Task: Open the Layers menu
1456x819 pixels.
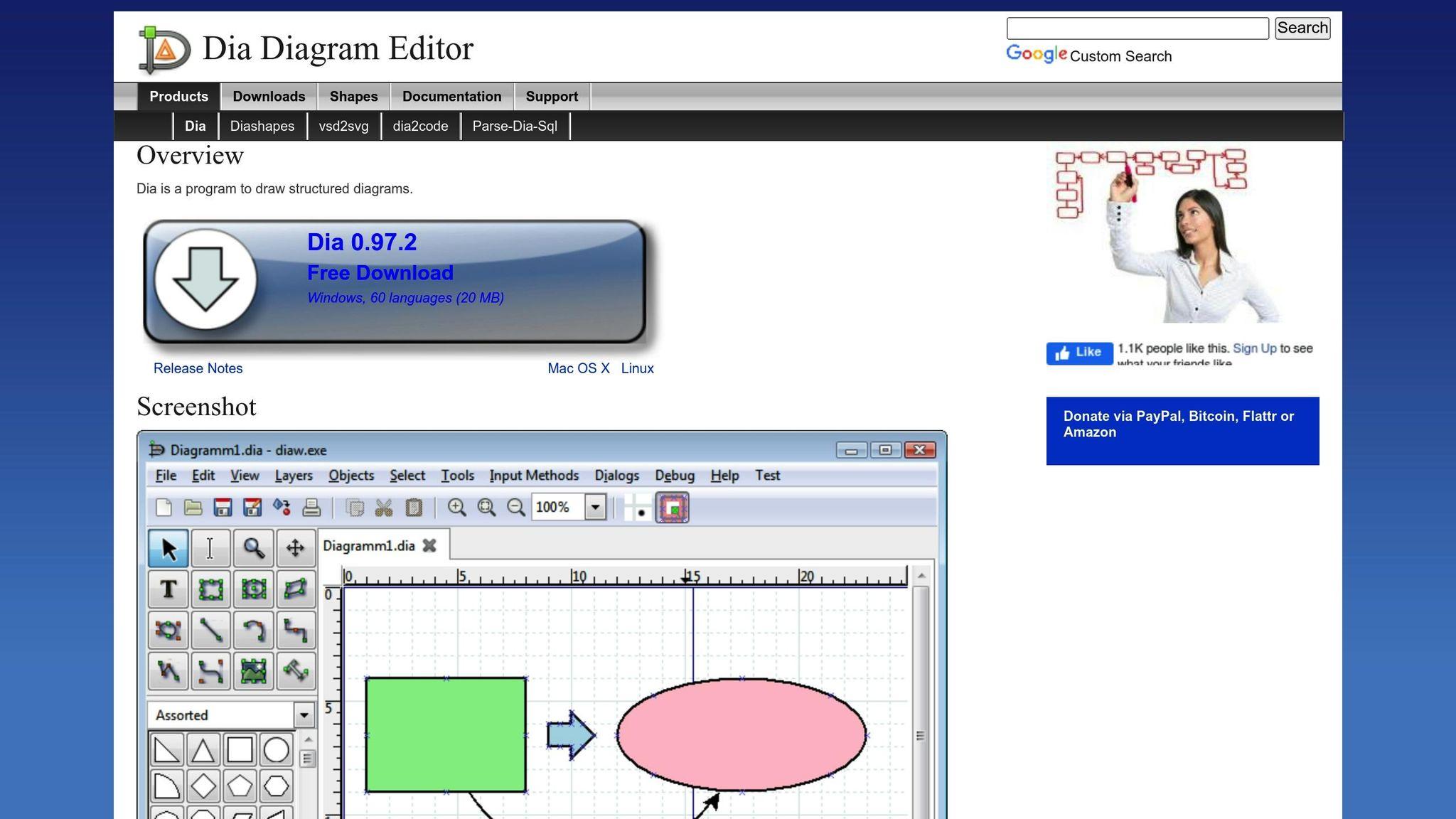Action: coord(293,476)
